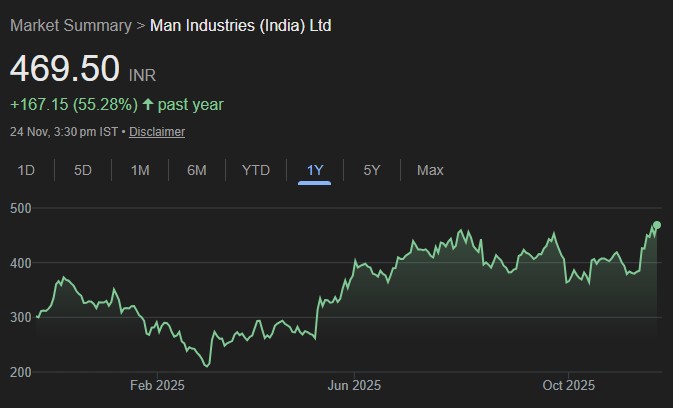Click the +167.15 (55.28%) change value
Image resolution: width=673 pixels, height=408 pixels.
[74, 104]
